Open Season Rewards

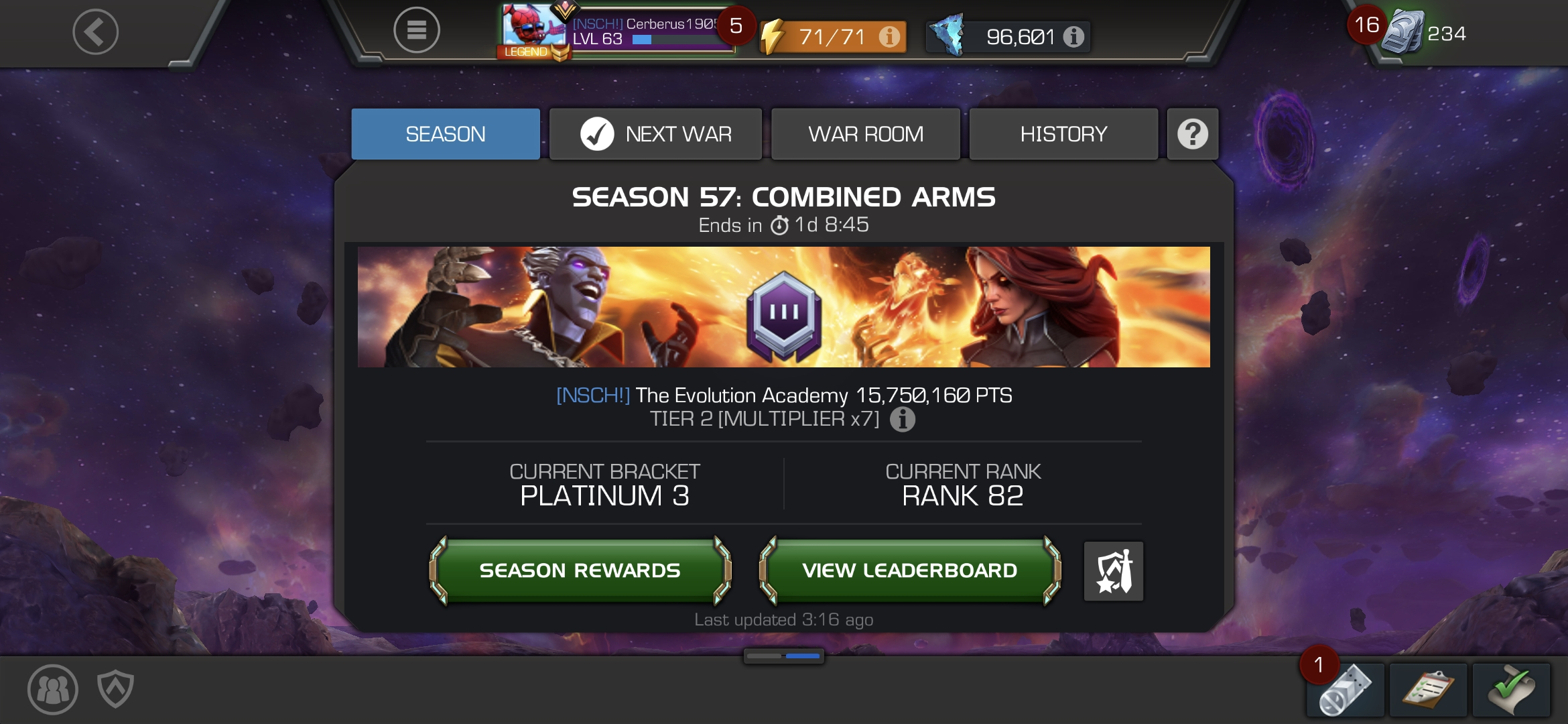coord(580,570)
